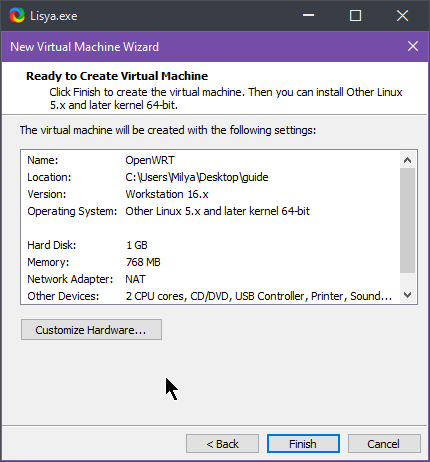The width and height of the screenshot is (430, 462).
Task: Select the Operating System row
Action: click(210, 211)
